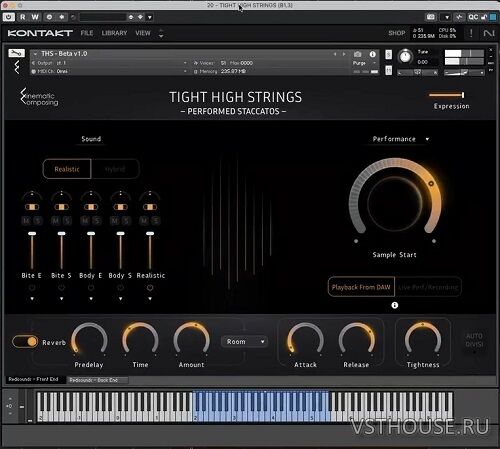The height and width of the screenshot is (449, 500).
Task: Click the NI logo icon
Action: [x=489, y=33]
